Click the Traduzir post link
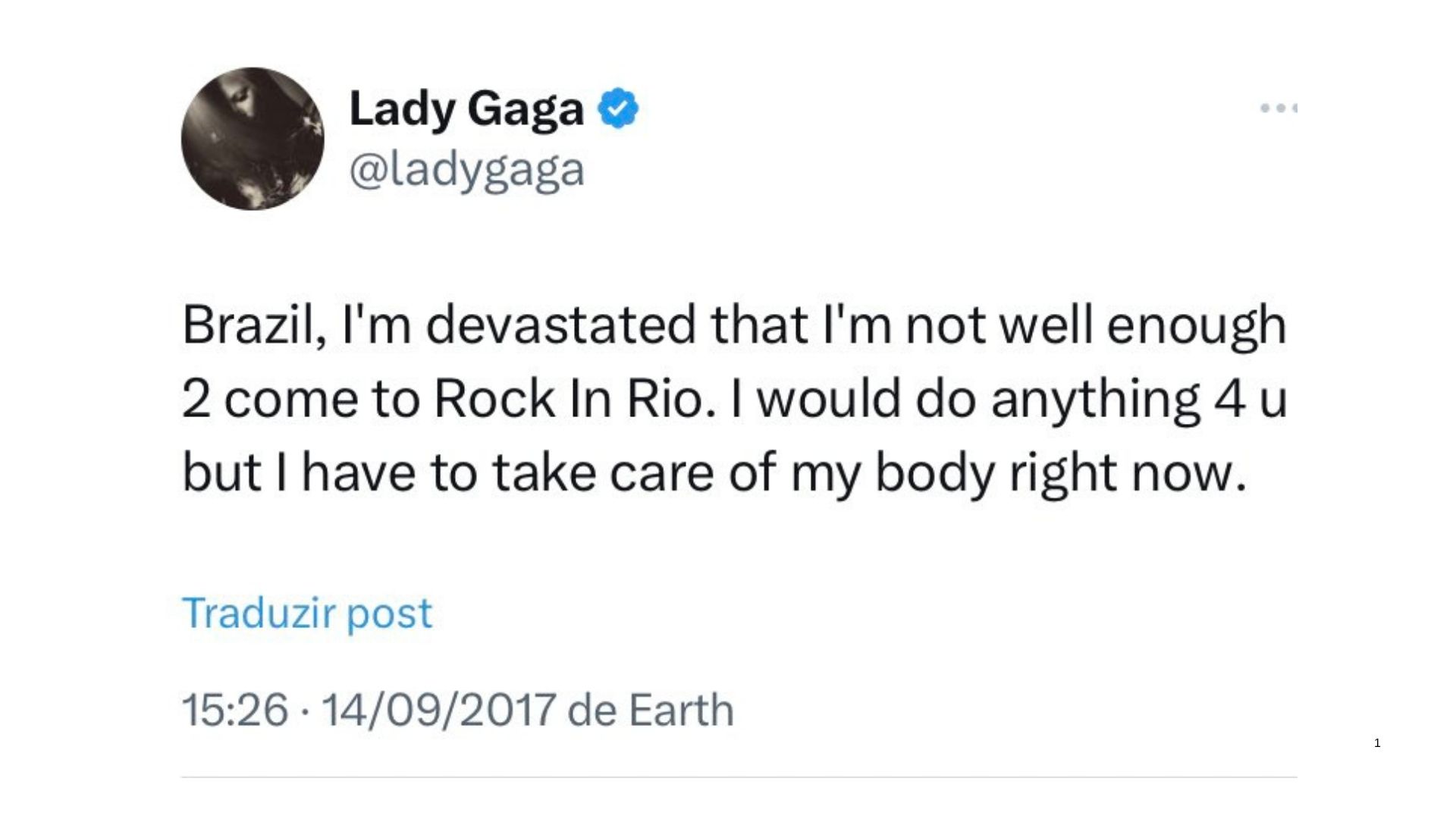The width and height of the screenshot is (1456, 819). tap(307, 613)
